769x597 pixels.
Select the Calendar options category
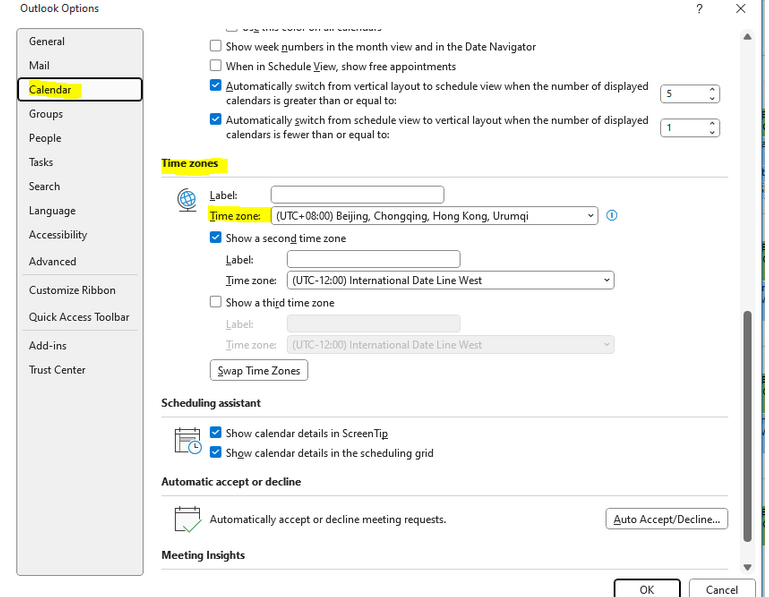click(80, 89)
